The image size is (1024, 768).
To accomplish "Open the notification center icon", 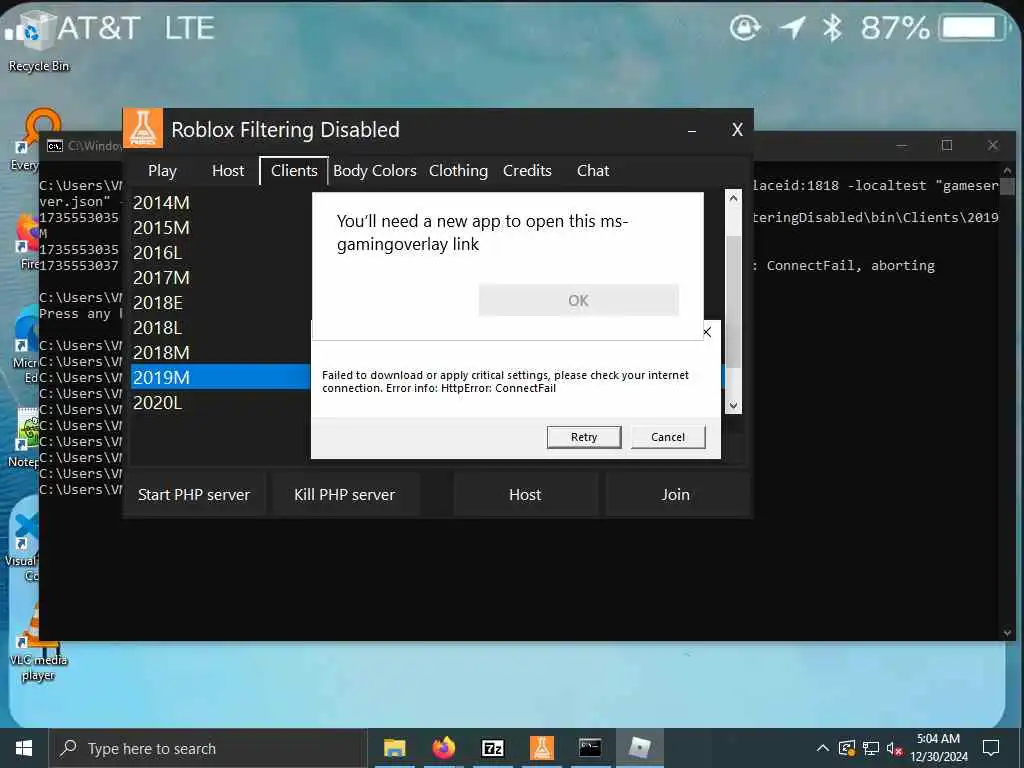I will click(x=991, y=748).
